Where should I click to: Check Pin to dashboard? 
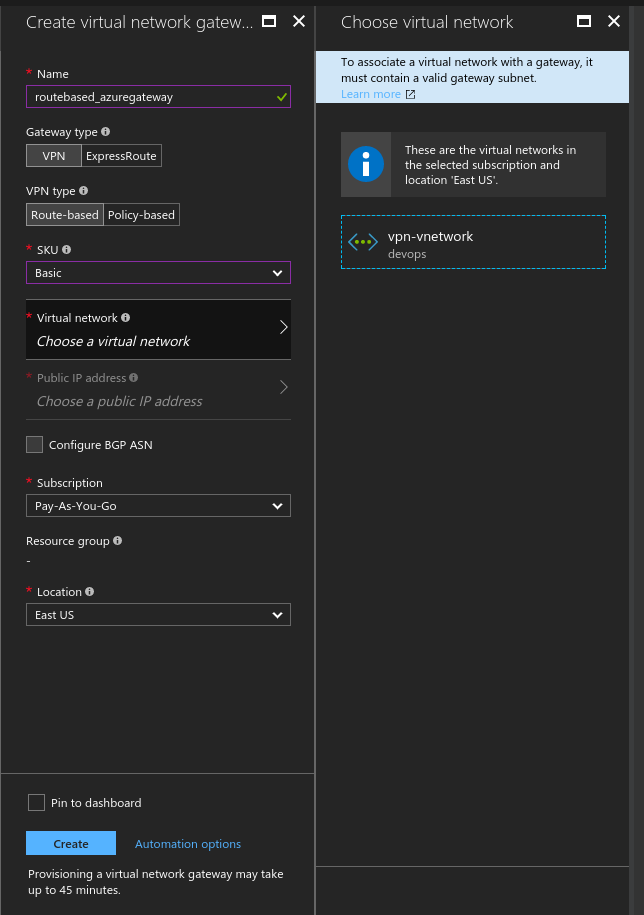[x=36, y=802]
